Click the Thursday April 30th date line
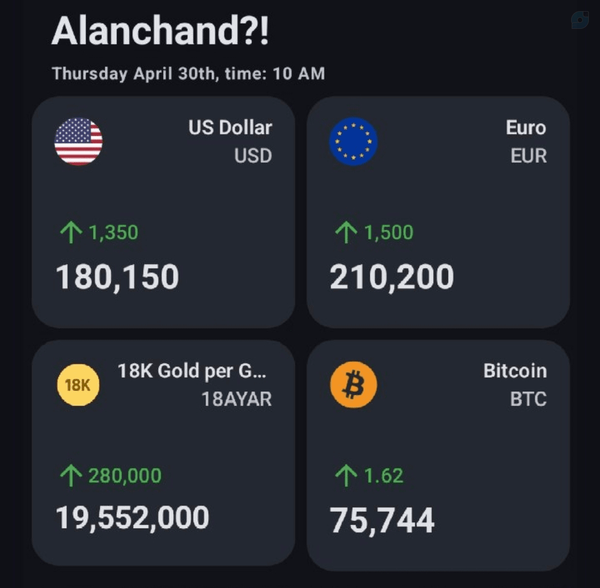 pyautogui.click(x=188, y=73)
